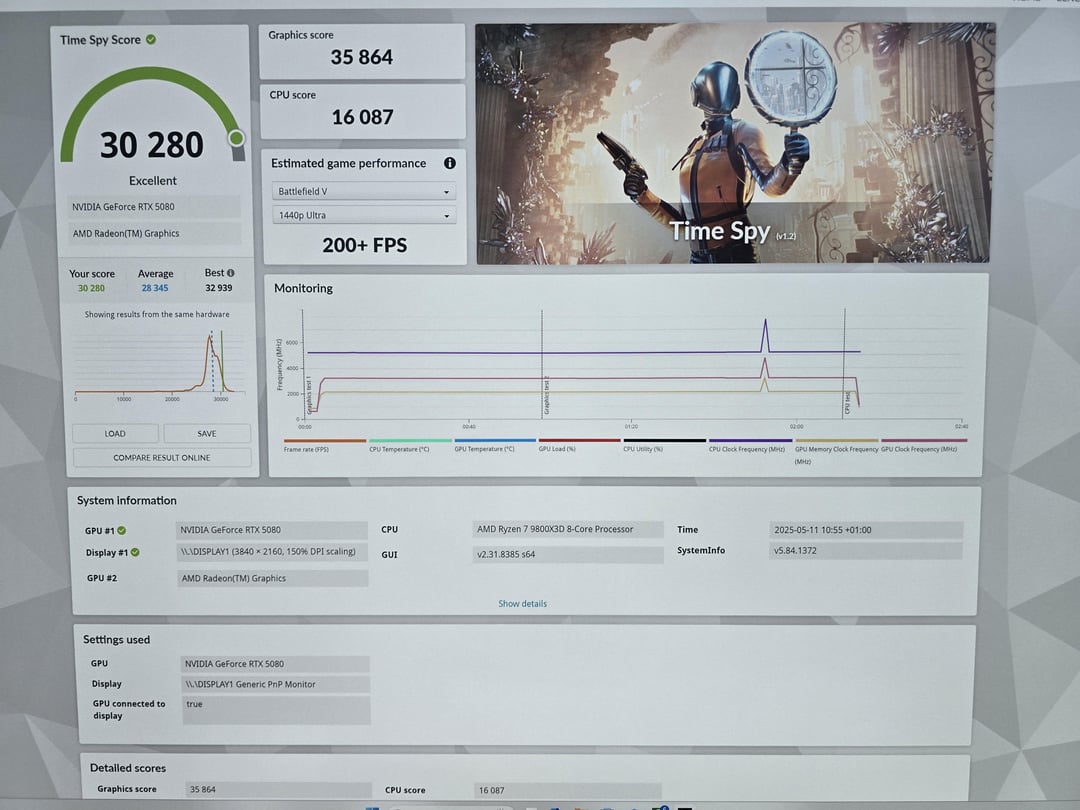
Task: Click the Graphics score value 35 864
Action: (x=362, y=57)
